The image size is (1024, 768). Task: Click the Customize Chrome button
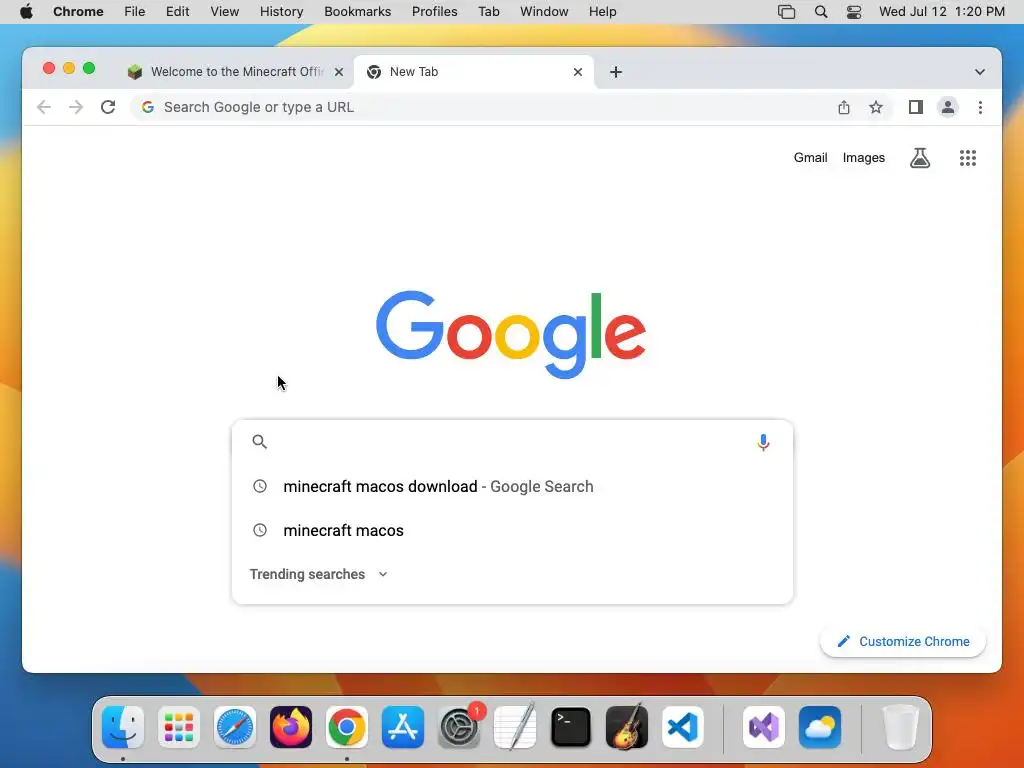903,641
